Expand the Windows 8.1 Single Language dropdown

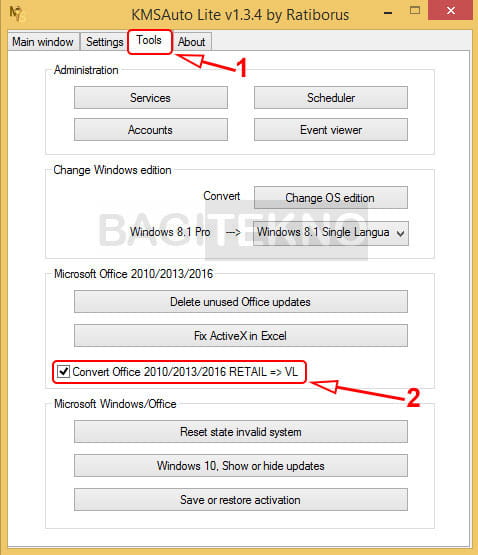tap(331, 233)
